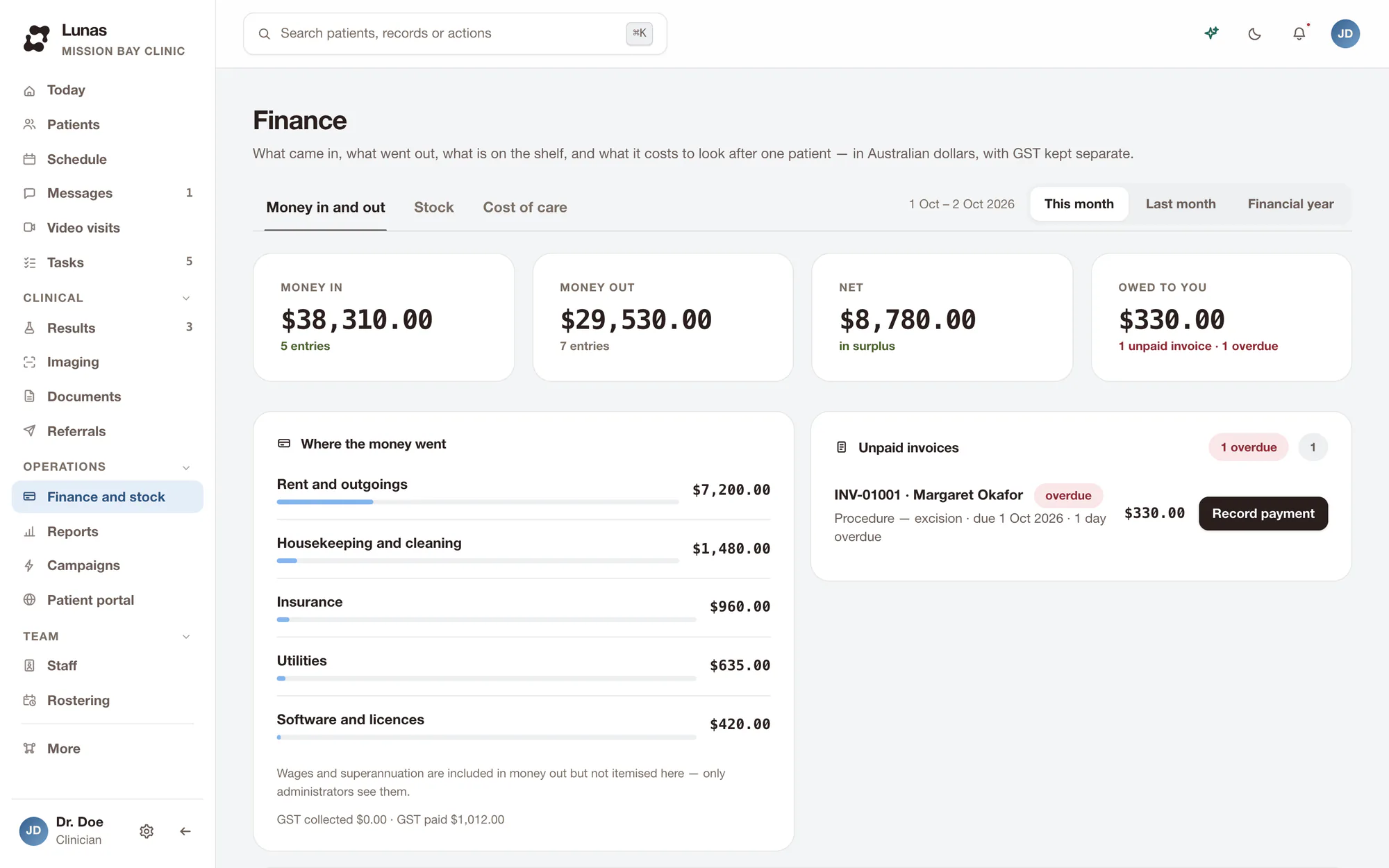The height and width of the screenshot is (868, 1389).
Task: Click the Results flask icon
Action: click(x=29, y=328)
